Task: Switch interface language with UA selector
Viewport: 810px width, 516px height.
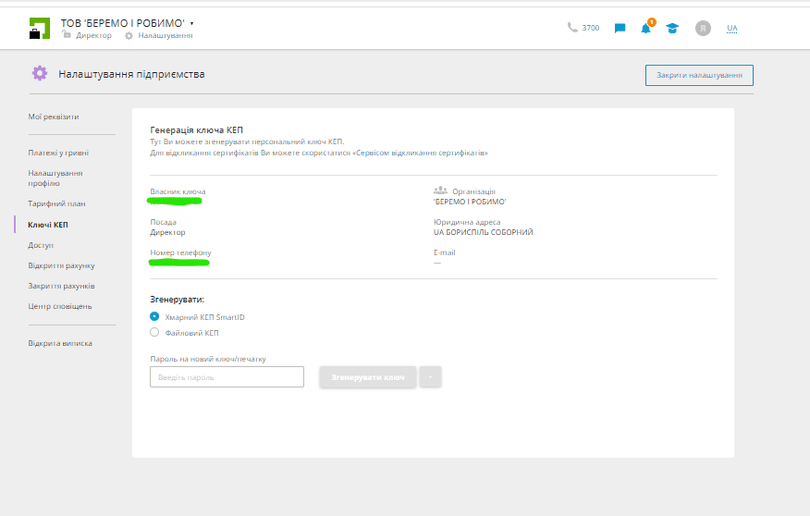Action: (732, 28)
